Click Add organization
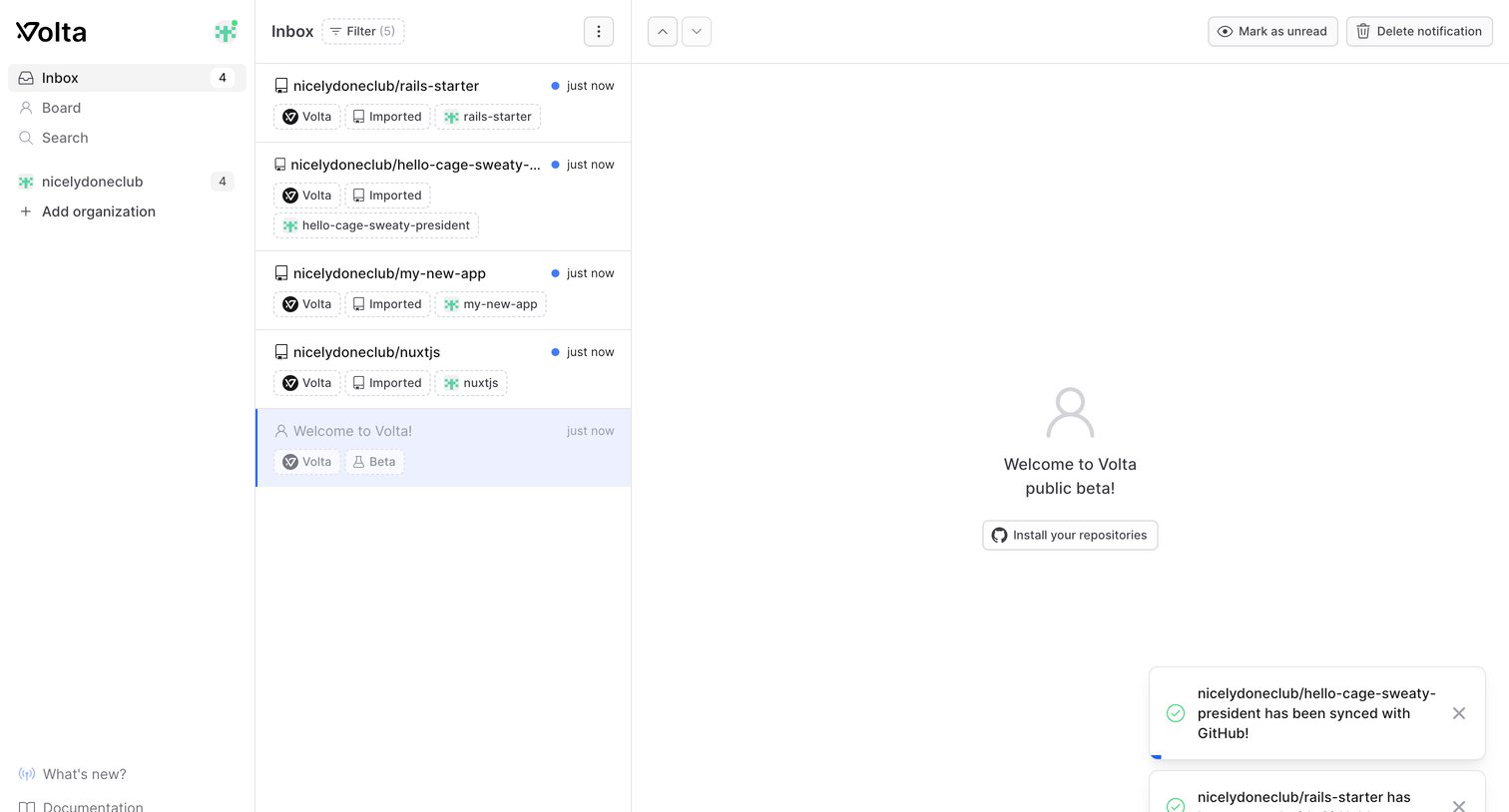This screenshot has height=812, width=1509. pos(127,211)
